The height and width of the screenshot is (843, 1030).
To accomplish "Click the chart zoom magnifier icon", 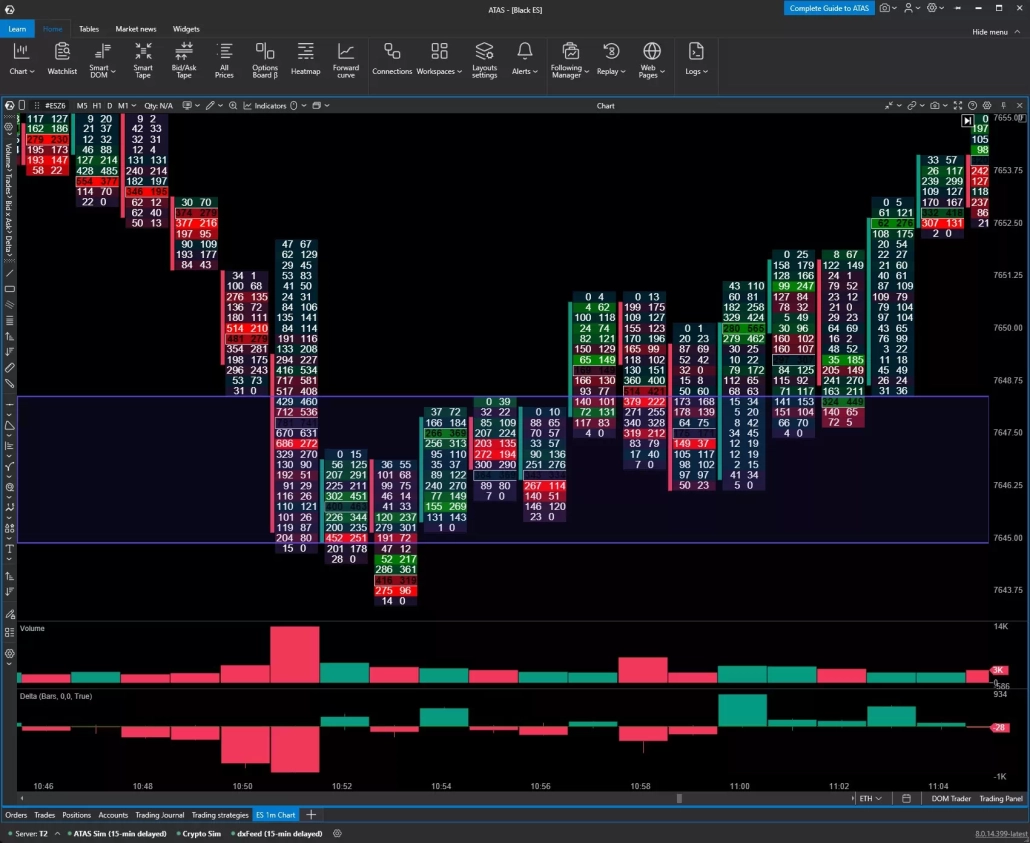I will click(x=233, y=105).
